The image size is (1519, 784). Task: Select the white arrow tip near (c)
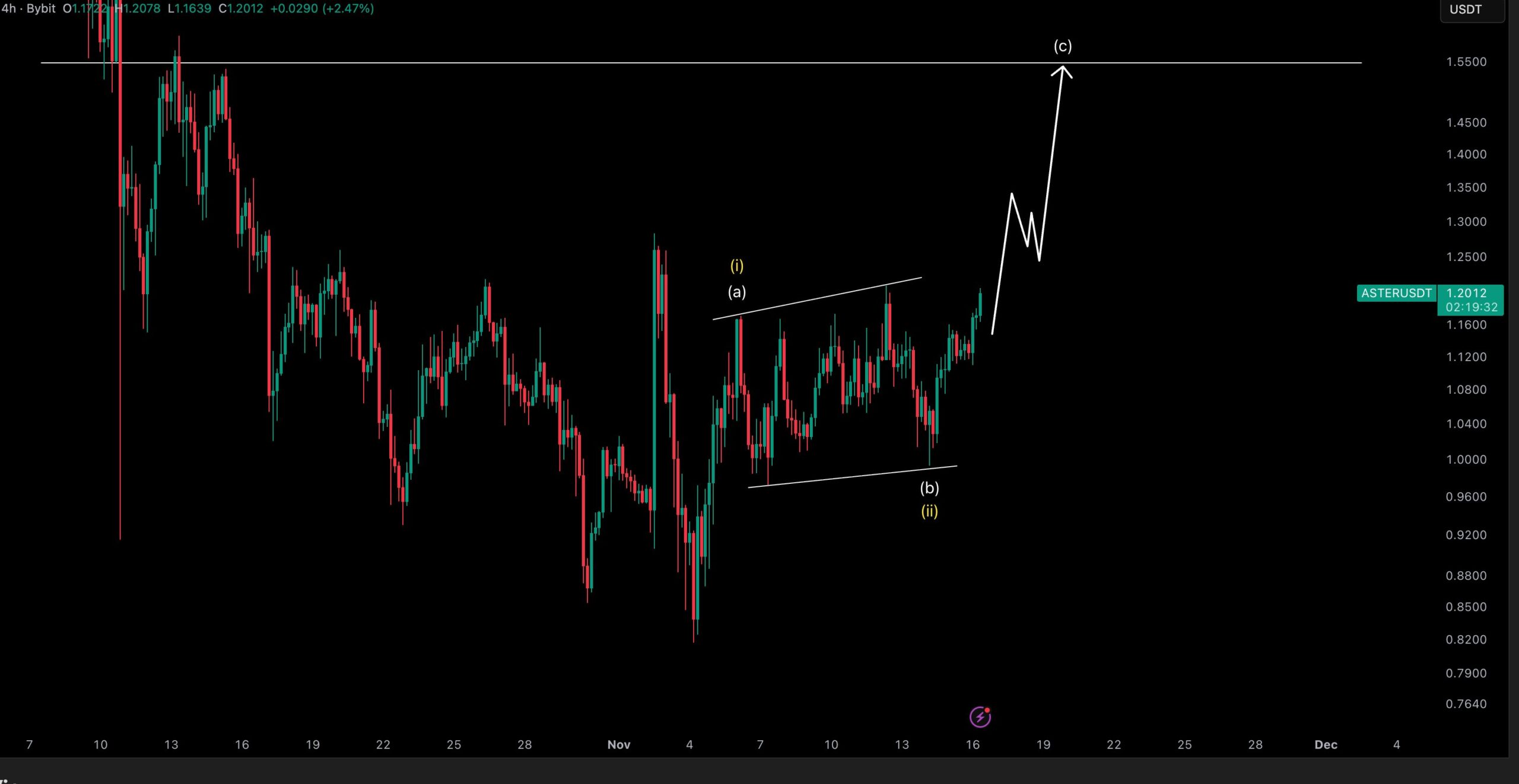1062,69
